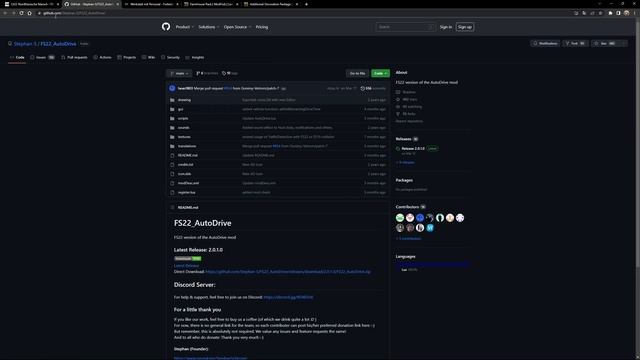Open the textures folder
Image resolution: width=640 pixels, height=360 pixels.
pos(184,137)
